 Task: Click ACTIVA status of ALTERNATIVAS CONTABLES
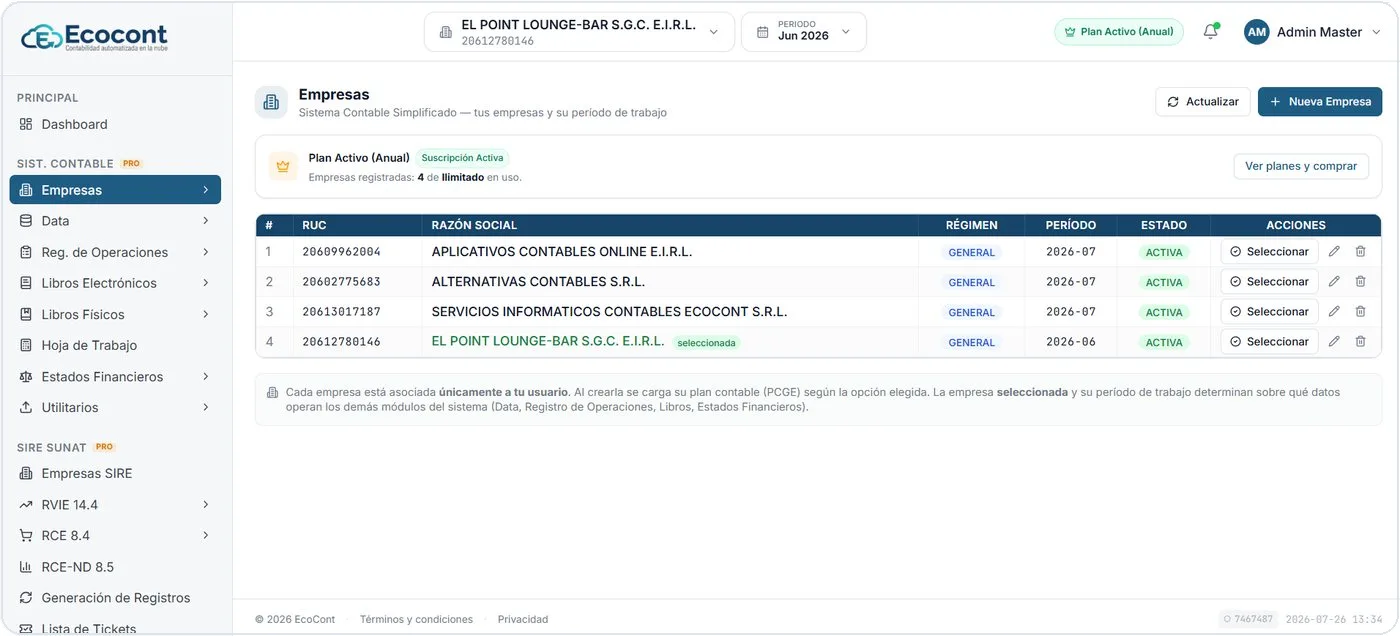click(x=1164, y=283)
